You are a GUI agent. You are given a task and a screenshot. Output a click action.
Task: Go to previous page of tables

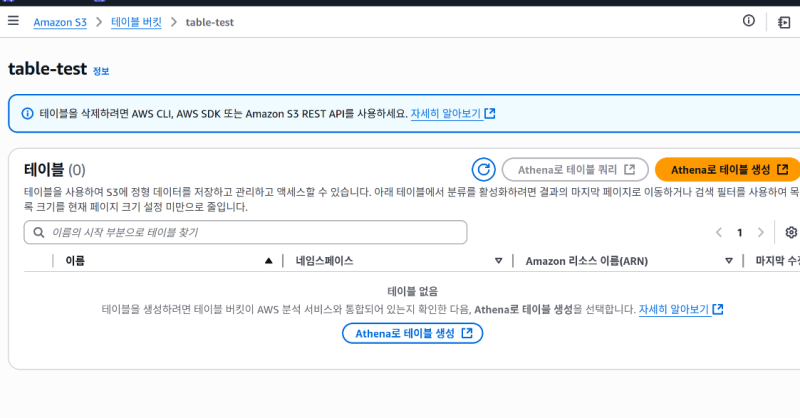[x=719, y=233]
